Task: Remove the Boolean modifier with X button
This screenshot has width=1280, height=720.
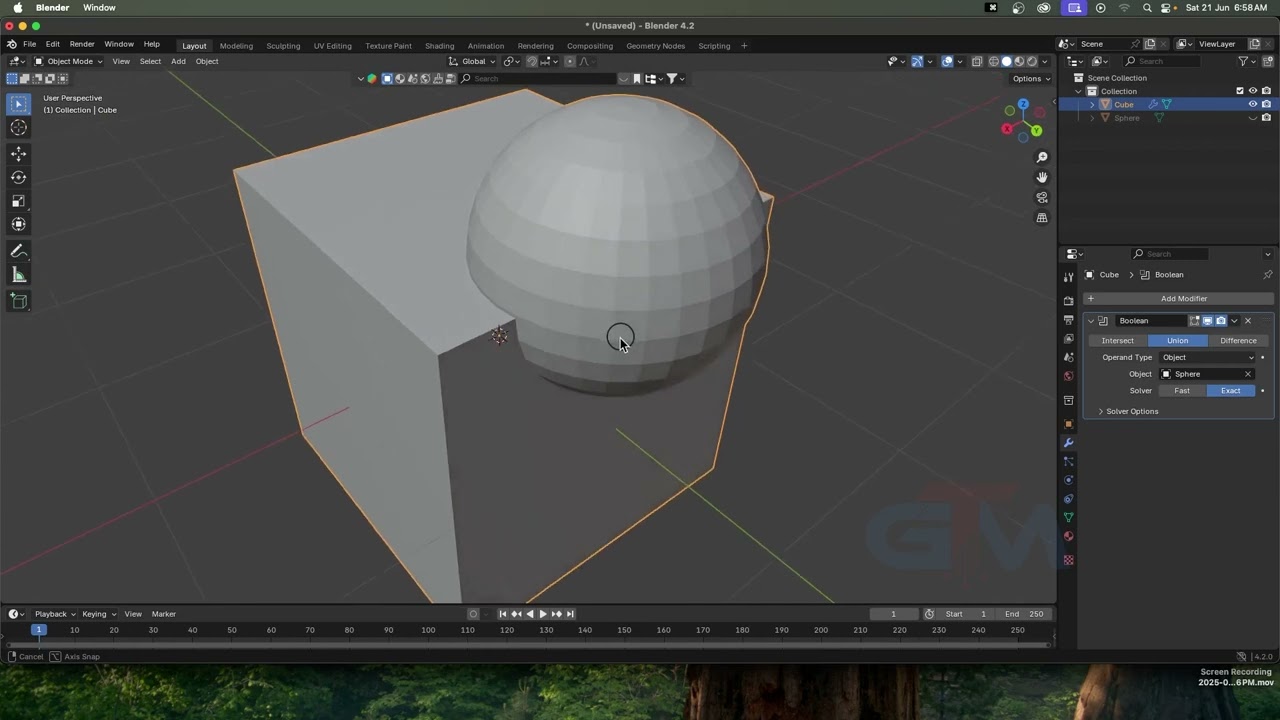Action: [x=1248, y=321]
